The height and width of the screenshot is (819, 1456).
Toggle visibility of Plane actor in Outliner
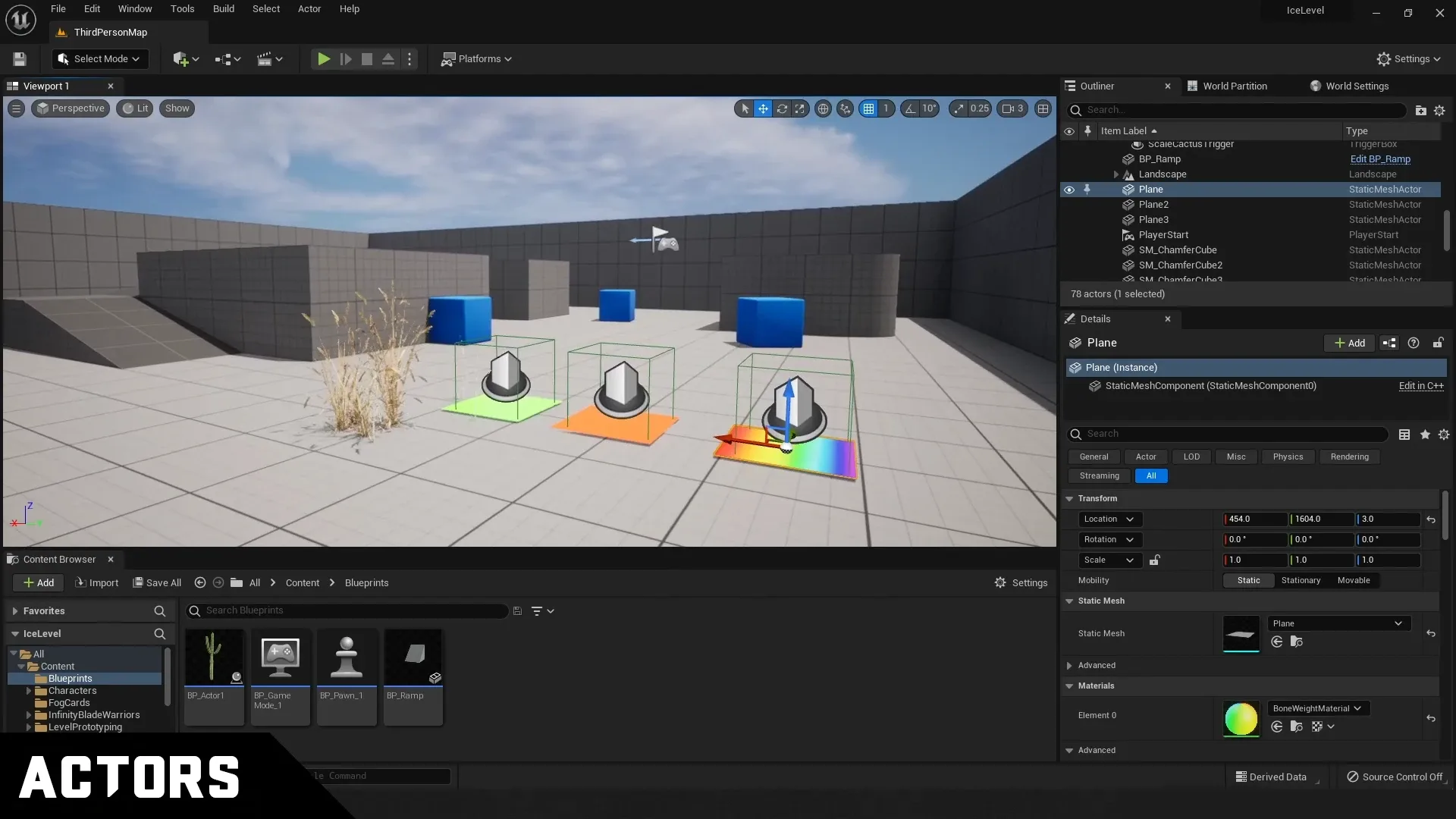coord(1069,189)
